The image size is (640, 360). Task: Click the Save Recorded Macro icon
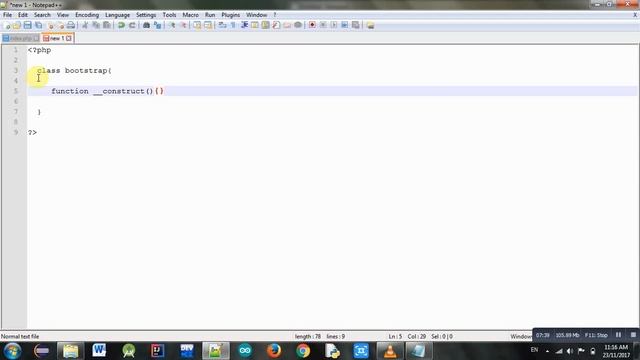356,25
